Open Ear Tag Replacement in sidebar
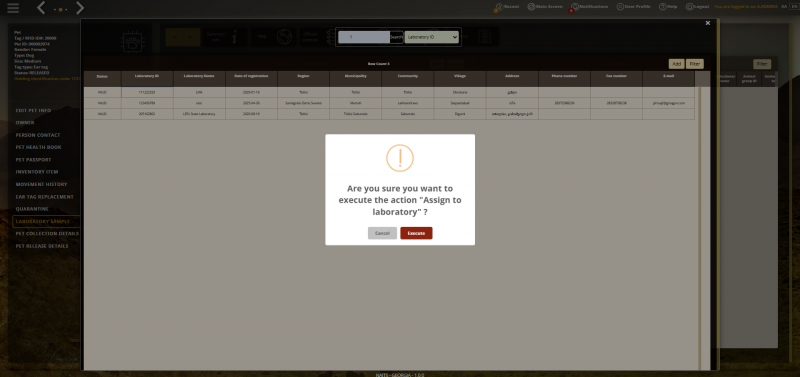800x377 pixels. pos(44,197)
